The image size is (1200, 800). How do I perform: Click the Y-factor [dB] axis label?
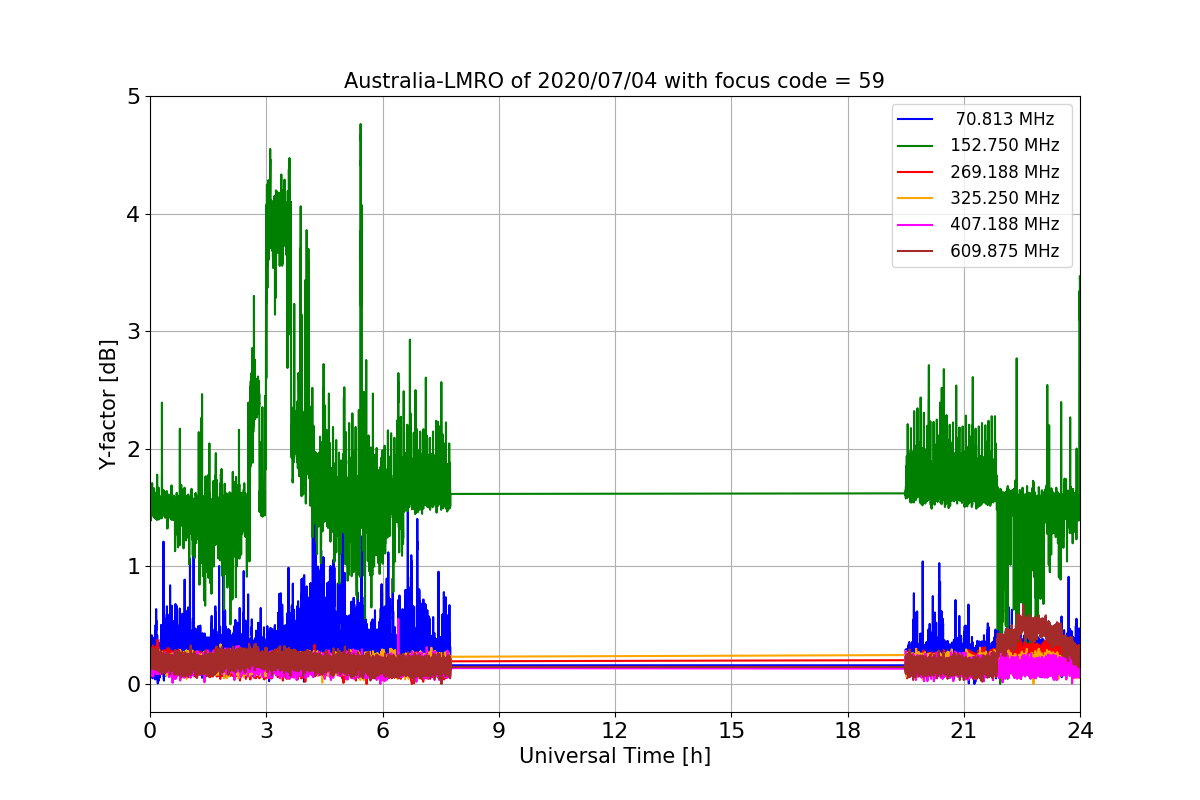[x=108, y=404]
